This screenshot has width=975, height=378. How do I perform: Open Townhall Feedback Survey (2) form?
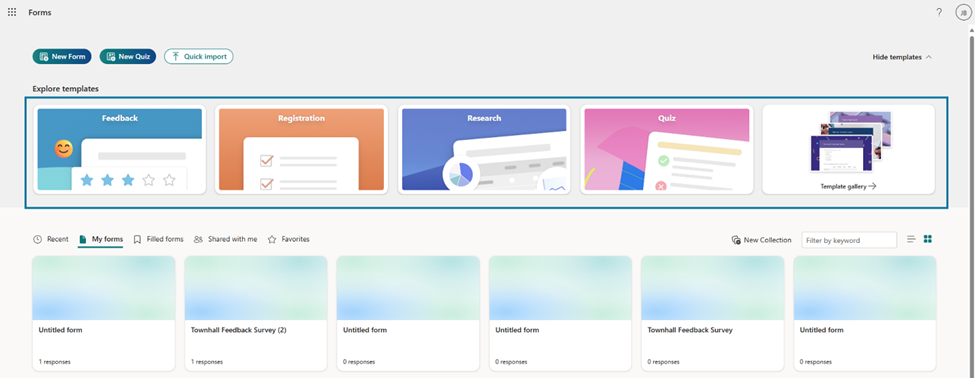[256, 313]
